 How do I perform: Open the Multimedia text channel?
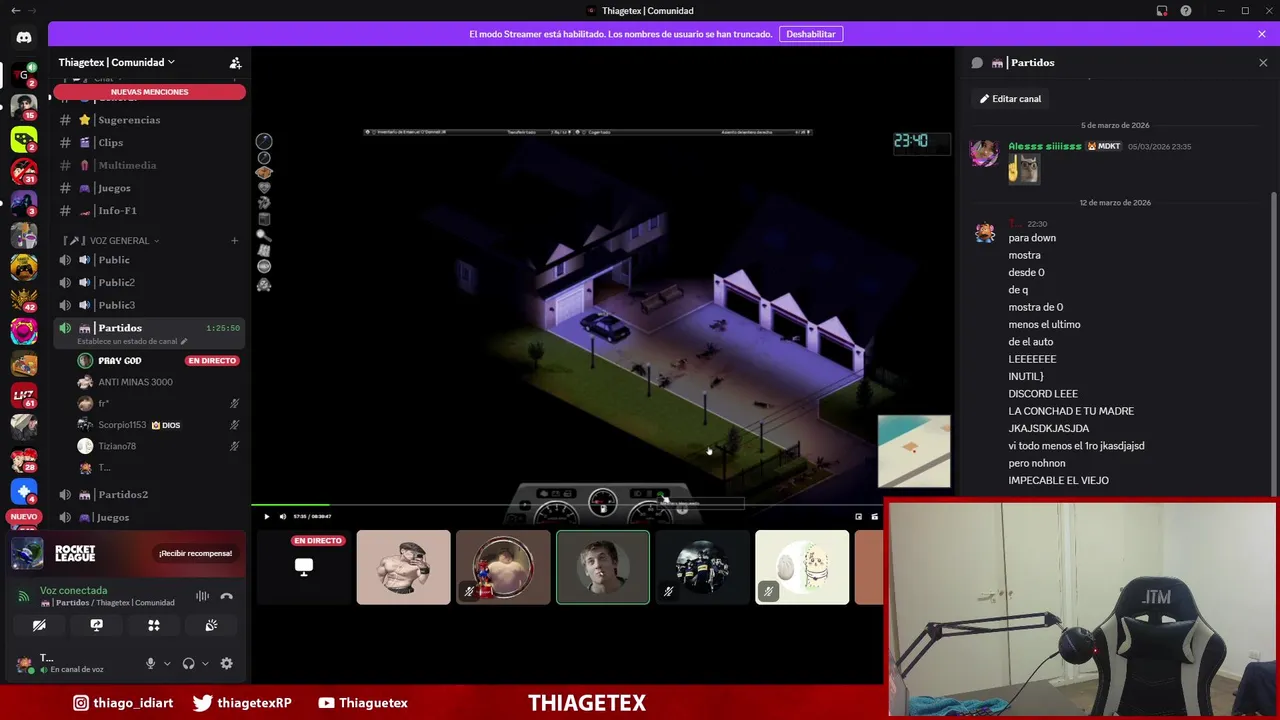149,165
